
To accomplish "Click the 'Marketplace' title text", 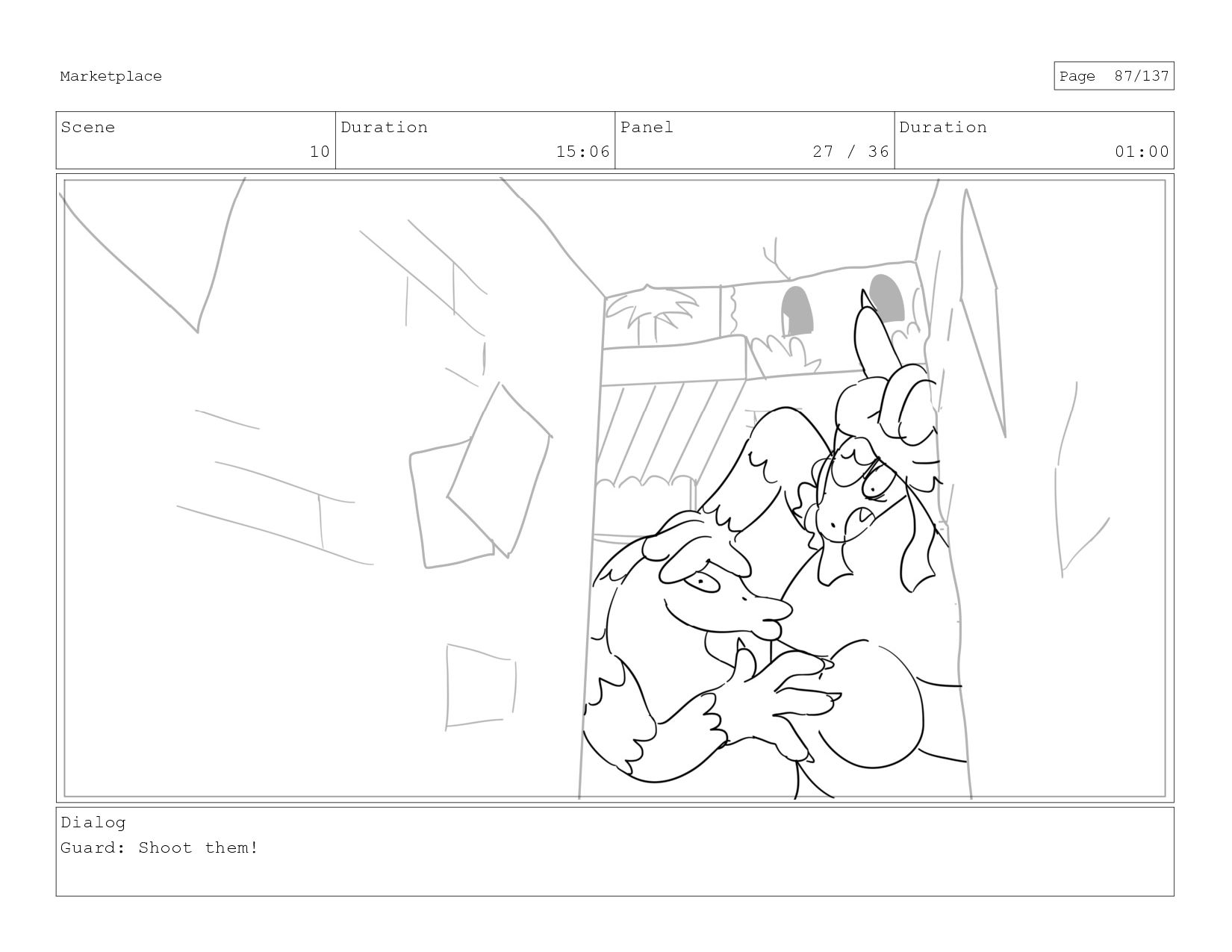I will pyautogui.click(x=111, y=76).
